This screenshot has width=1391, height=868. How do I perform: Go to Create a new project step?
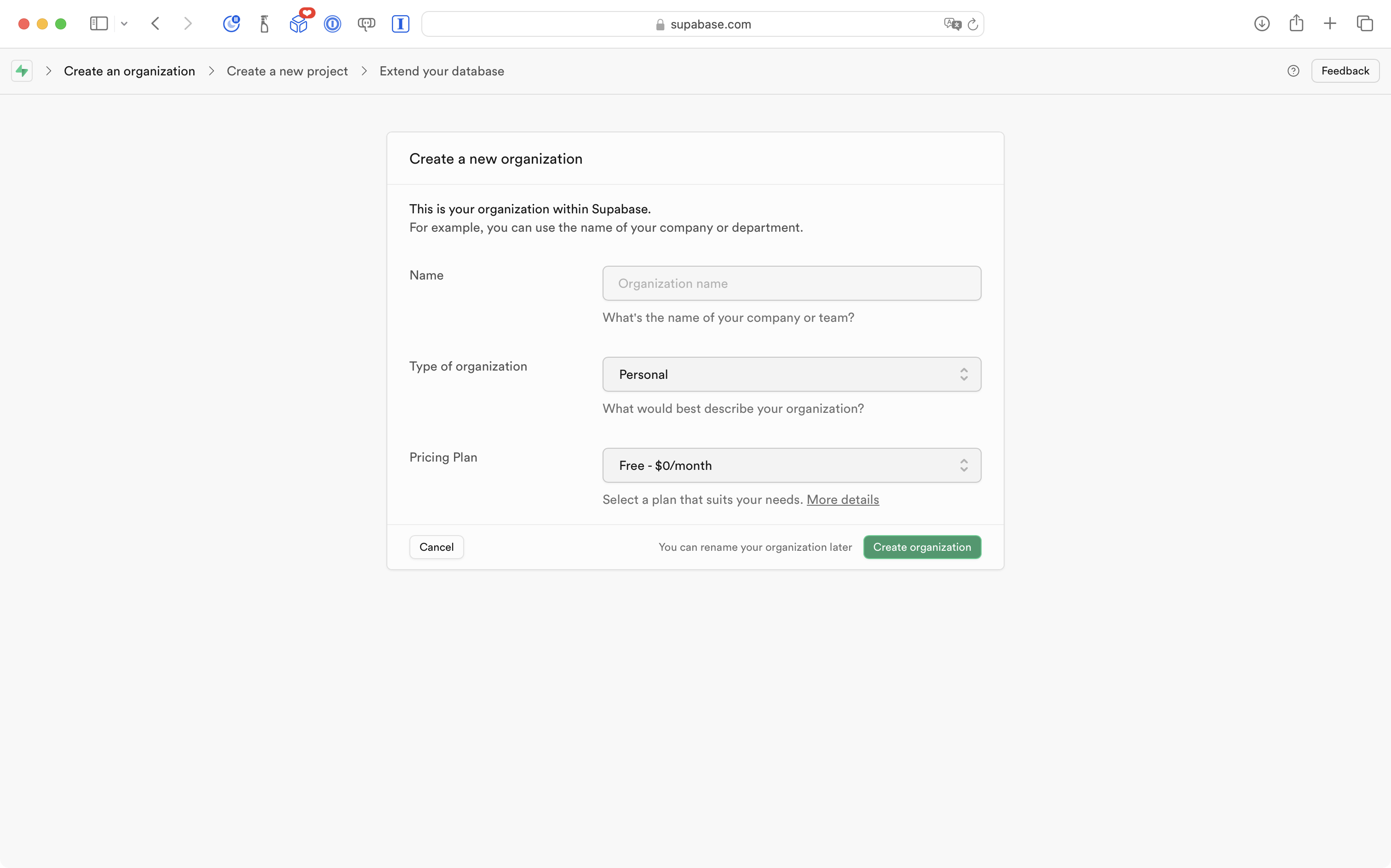(x=287, y=71)
